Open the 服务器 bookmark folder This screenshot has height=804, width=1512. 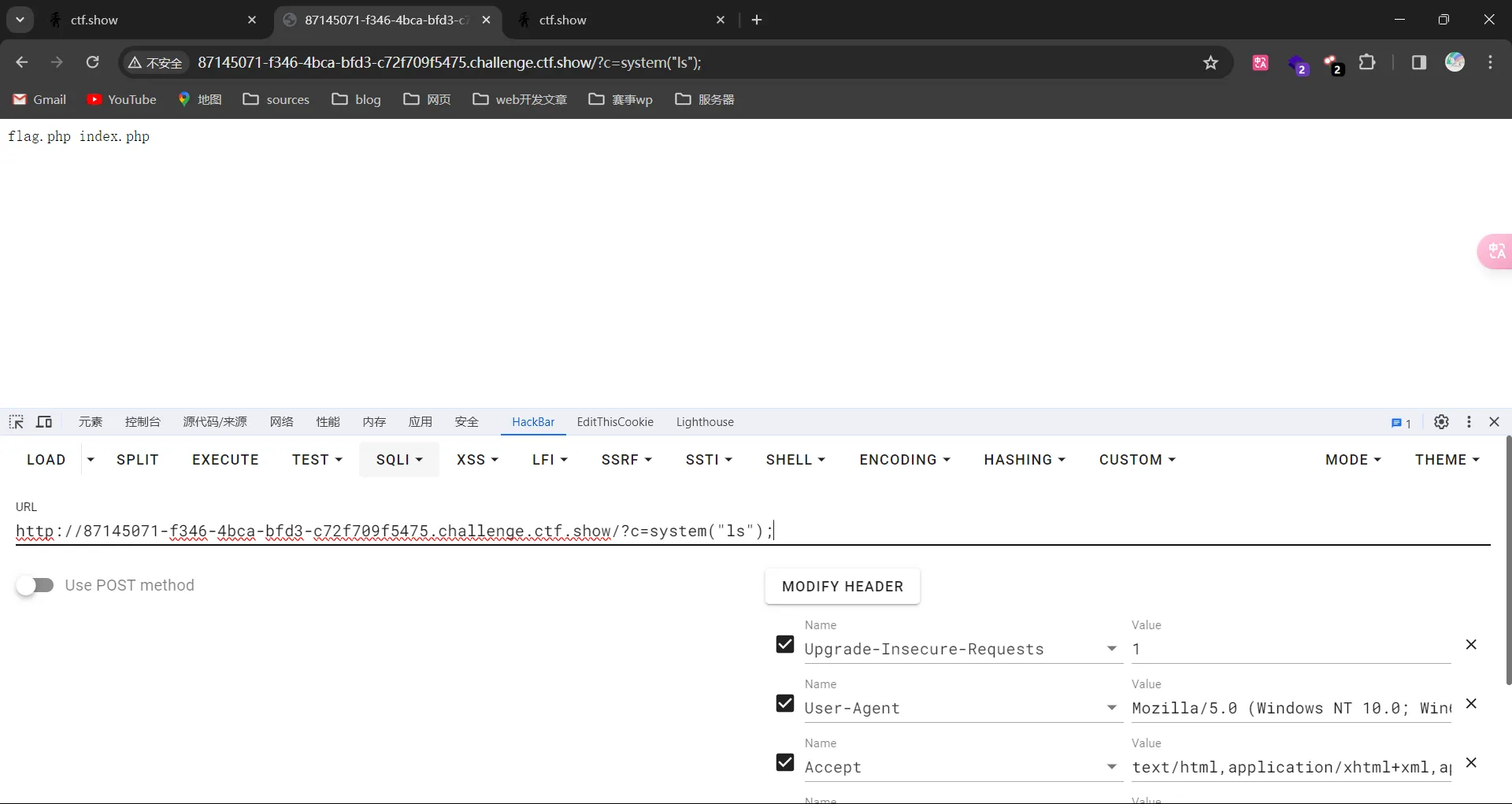705,99
